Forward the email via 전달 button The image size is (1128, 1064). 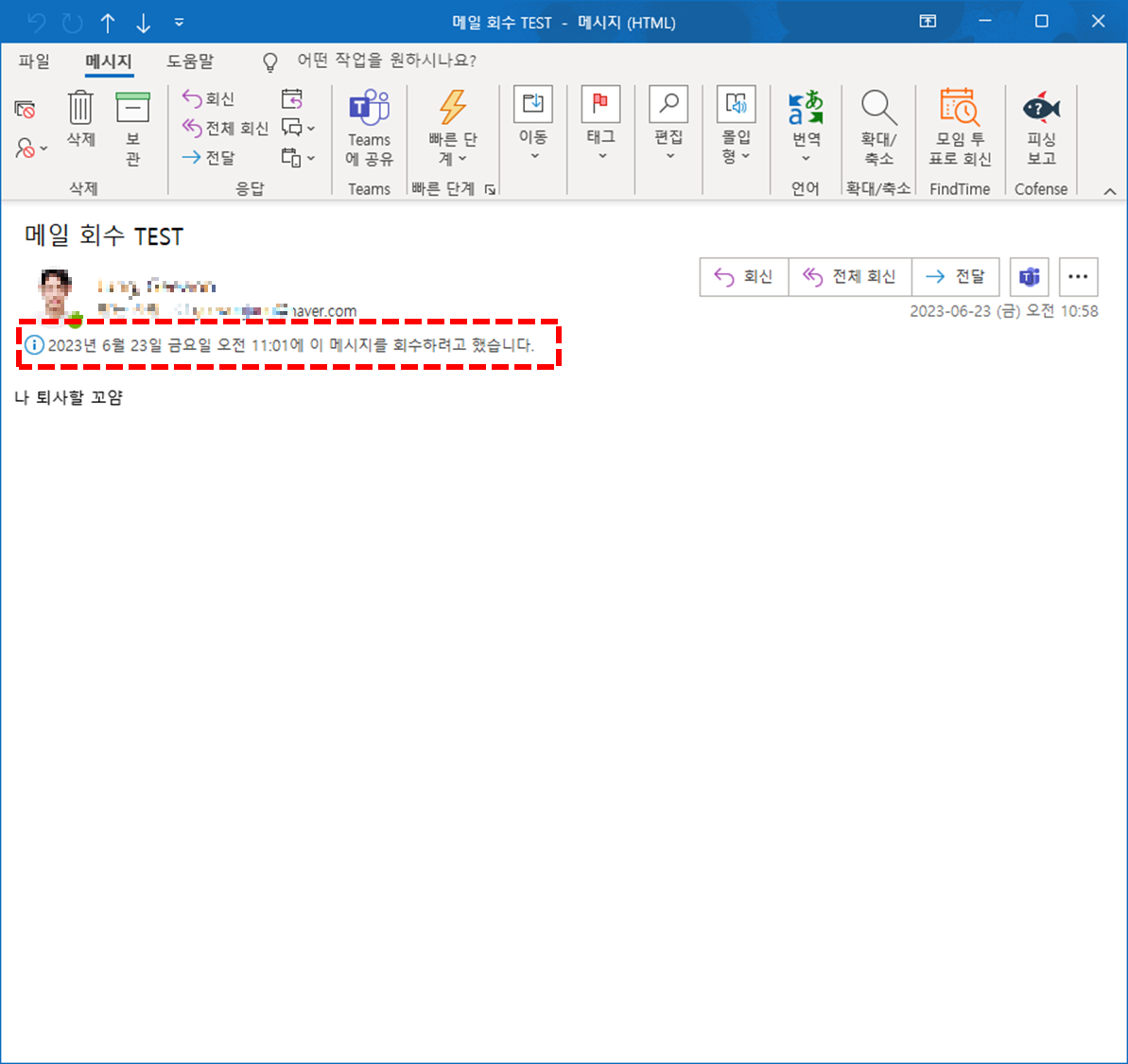coord(956,276)
